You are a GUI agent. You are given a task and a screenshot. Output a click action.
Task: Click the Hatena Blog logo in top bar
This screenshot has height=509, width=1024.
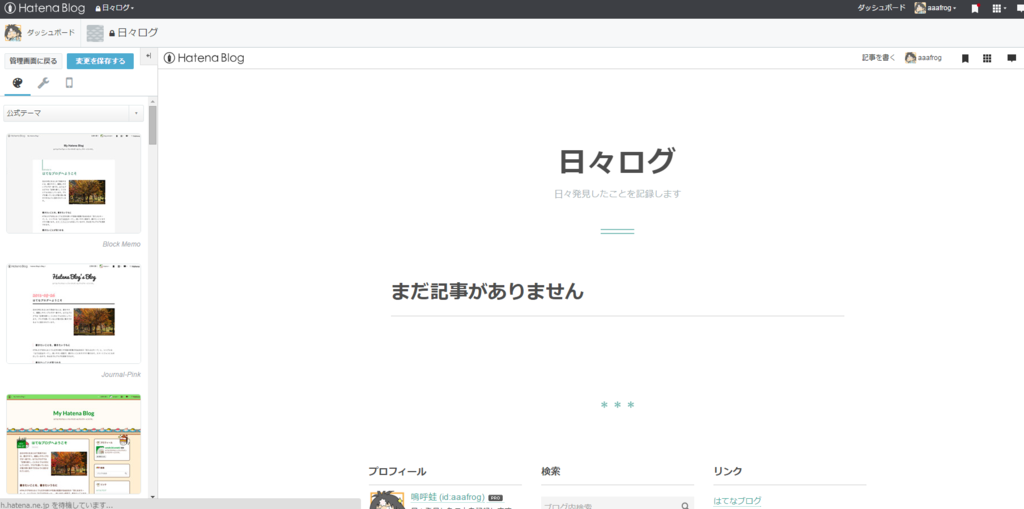pyautogui.click(x=44, y=8)
